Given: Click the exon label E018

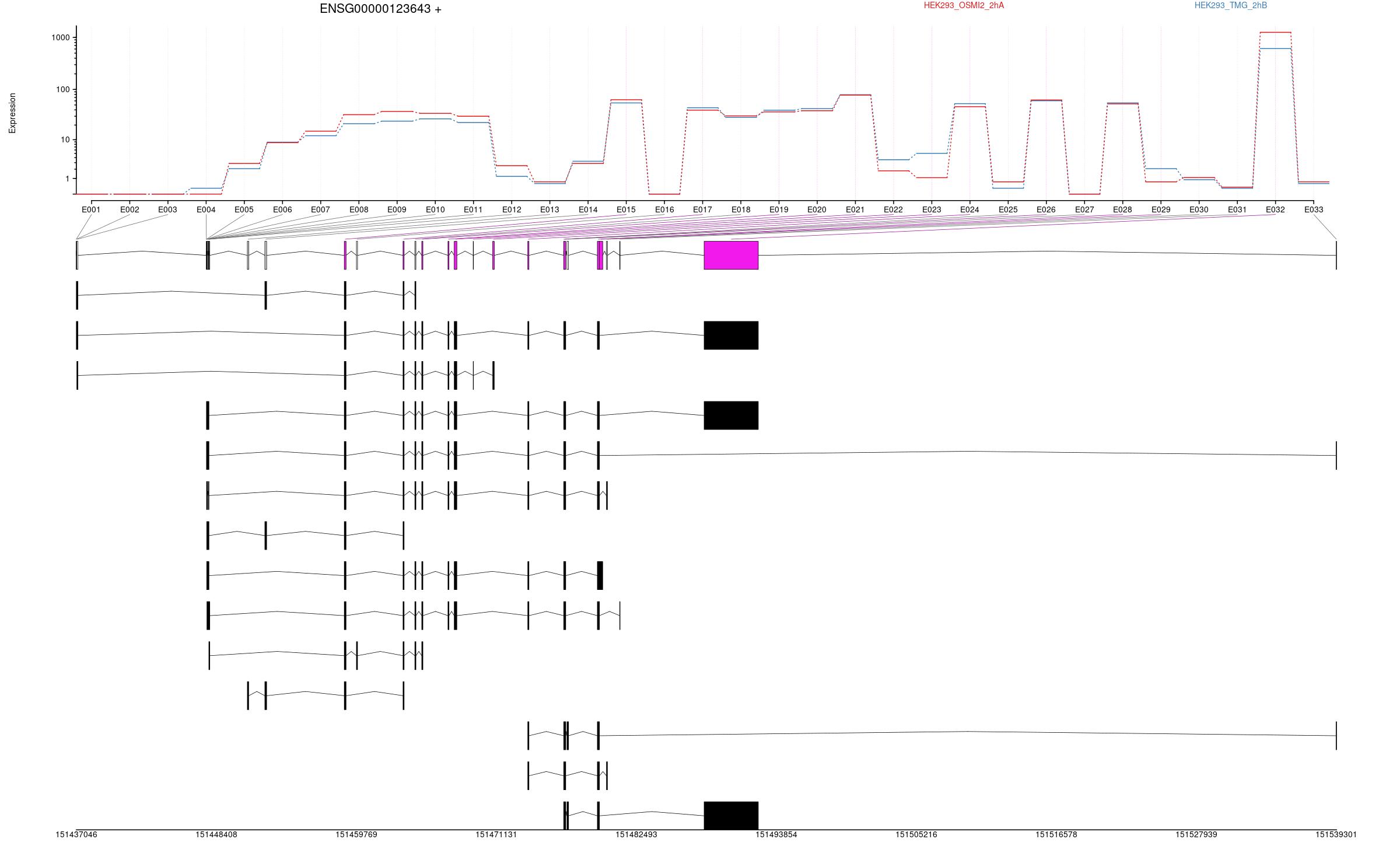Looking at the screenshot, I should 741,209.
